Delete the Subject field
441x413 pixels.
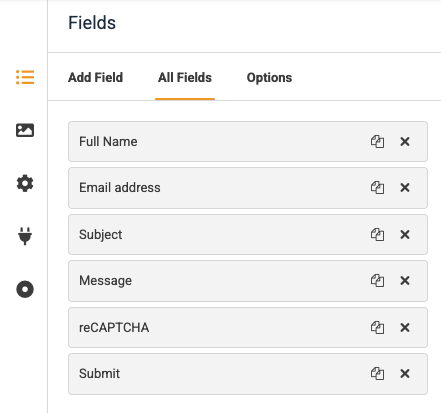[405, 235]
